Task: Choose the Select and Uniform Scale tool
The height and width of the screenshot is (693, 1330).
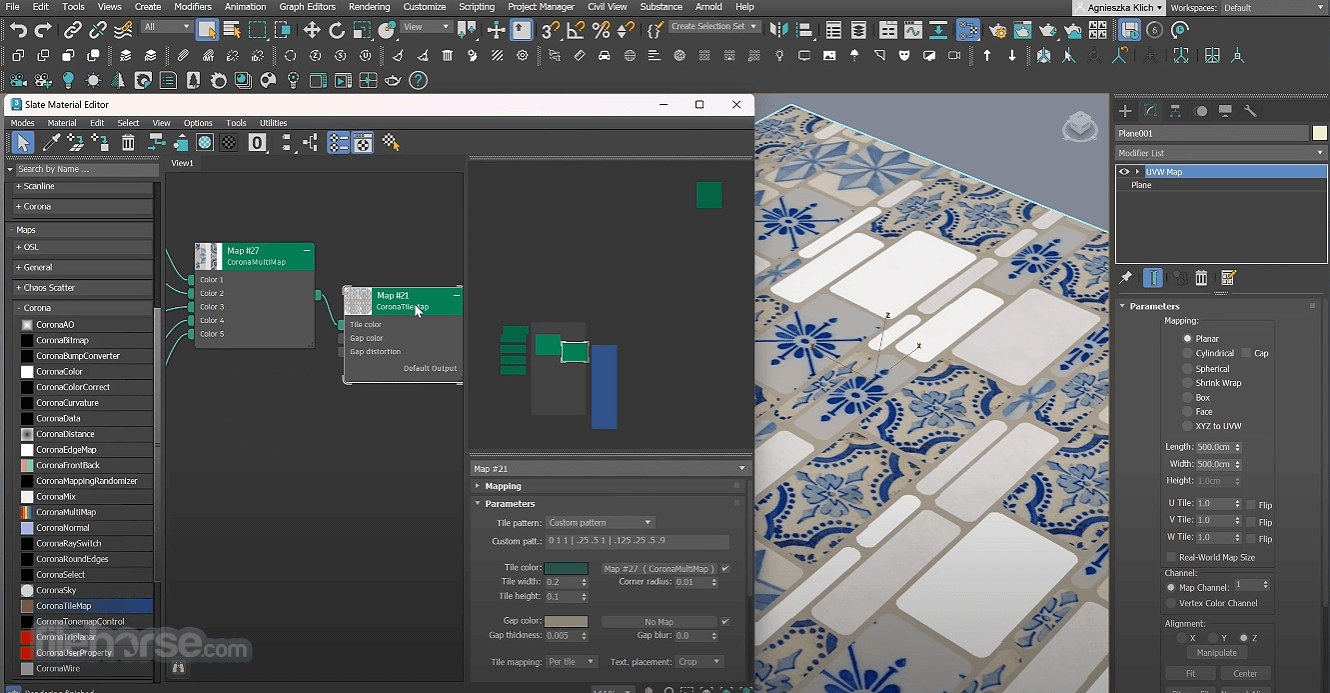Action: pos(362,30)
